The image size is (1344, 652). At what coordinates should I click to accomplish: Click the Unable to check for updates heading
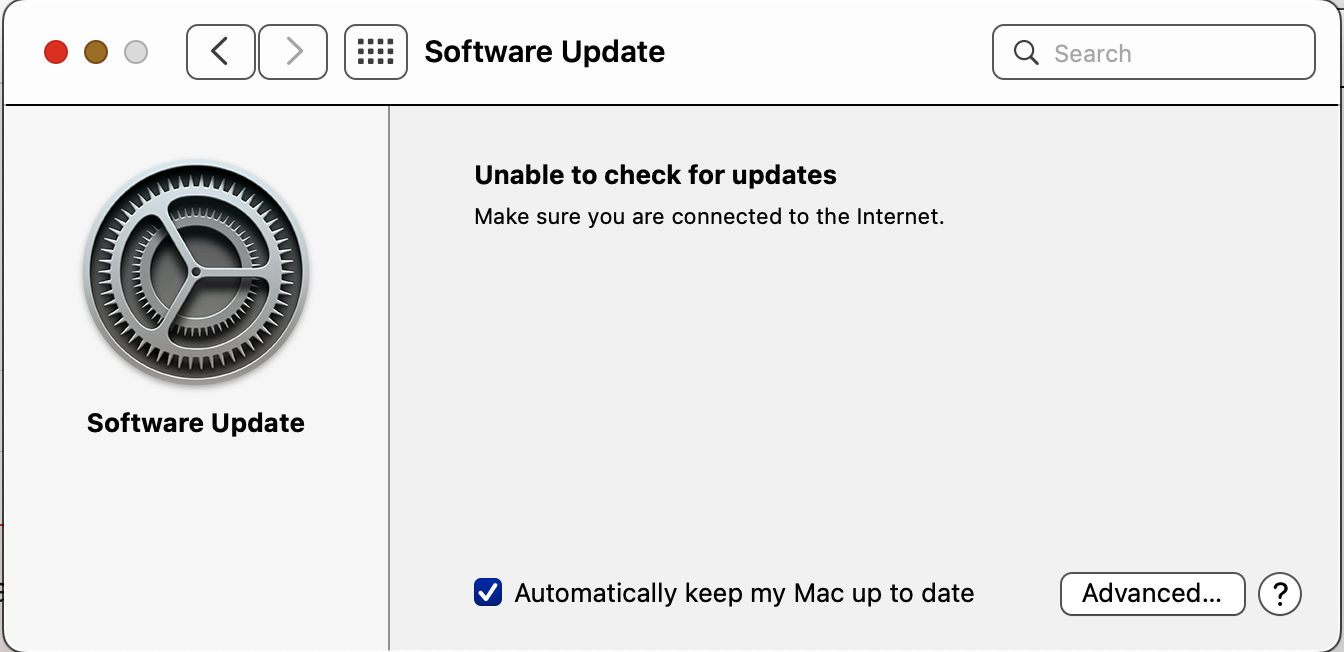[655, 174]
